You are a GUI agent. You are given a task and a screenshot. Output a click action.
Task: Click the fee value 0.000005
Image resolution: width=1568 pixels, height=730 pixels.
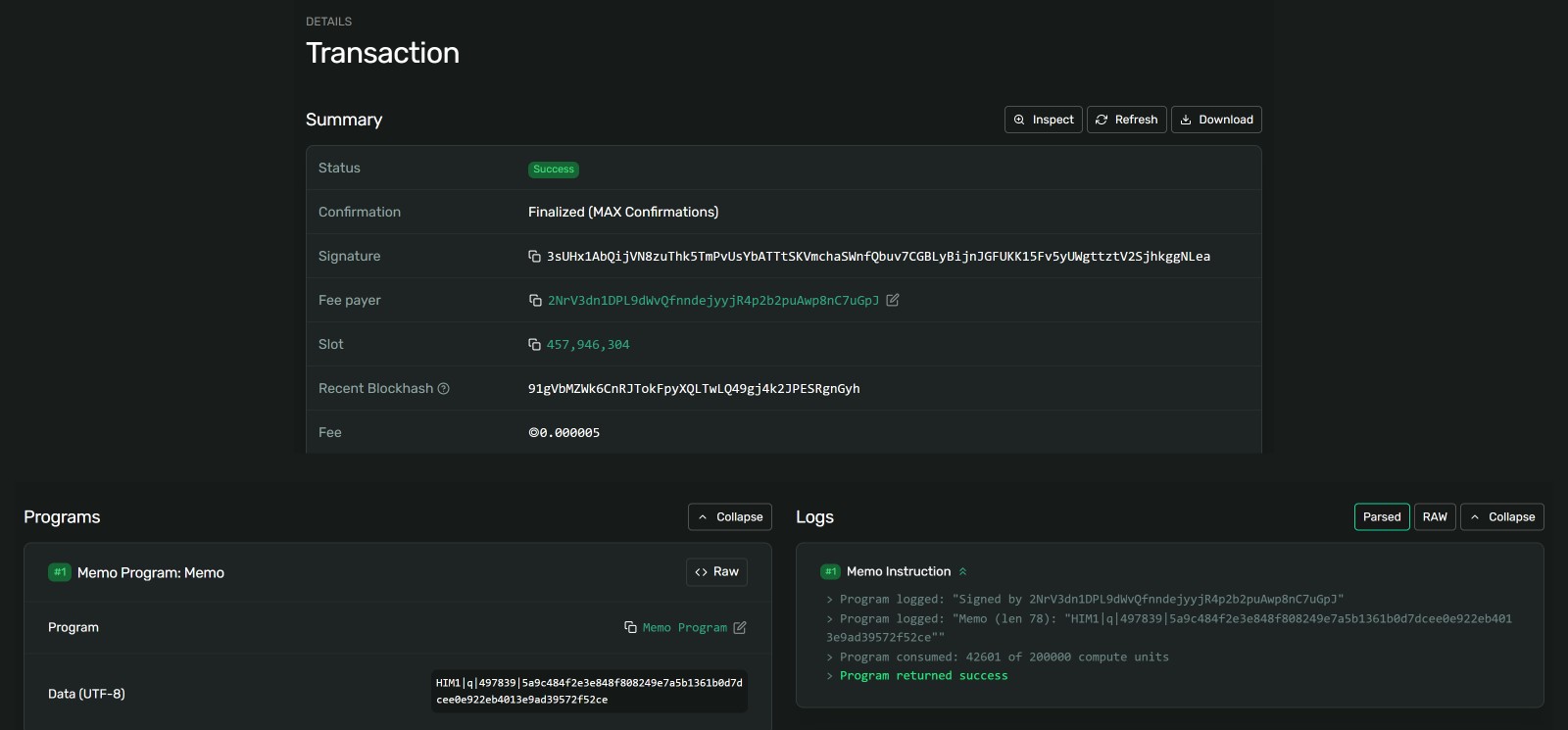point(564,433)
